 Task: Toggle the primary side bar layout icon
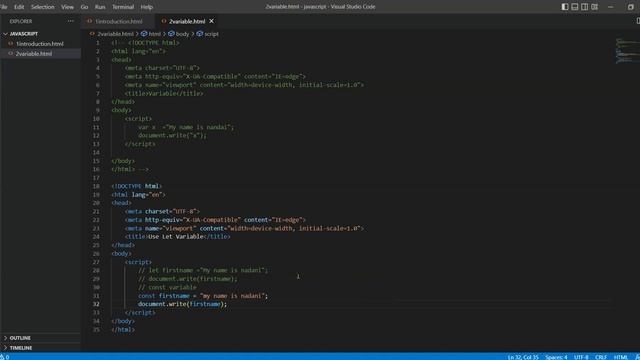pos(565,7)
